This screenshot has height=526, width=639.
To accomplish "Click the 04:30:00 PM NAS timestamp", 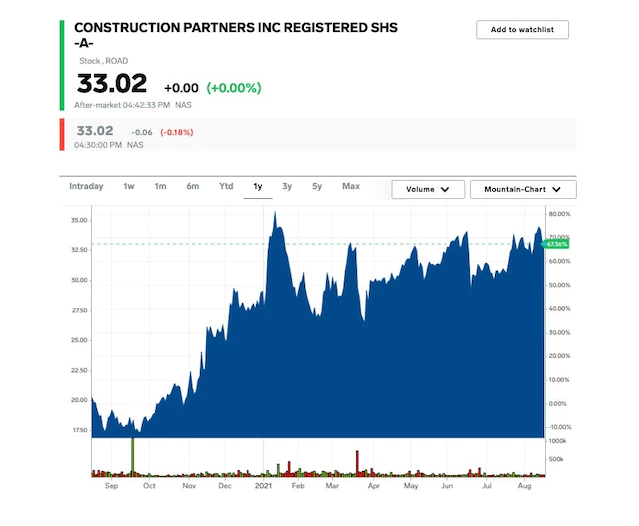I will 109,145.
